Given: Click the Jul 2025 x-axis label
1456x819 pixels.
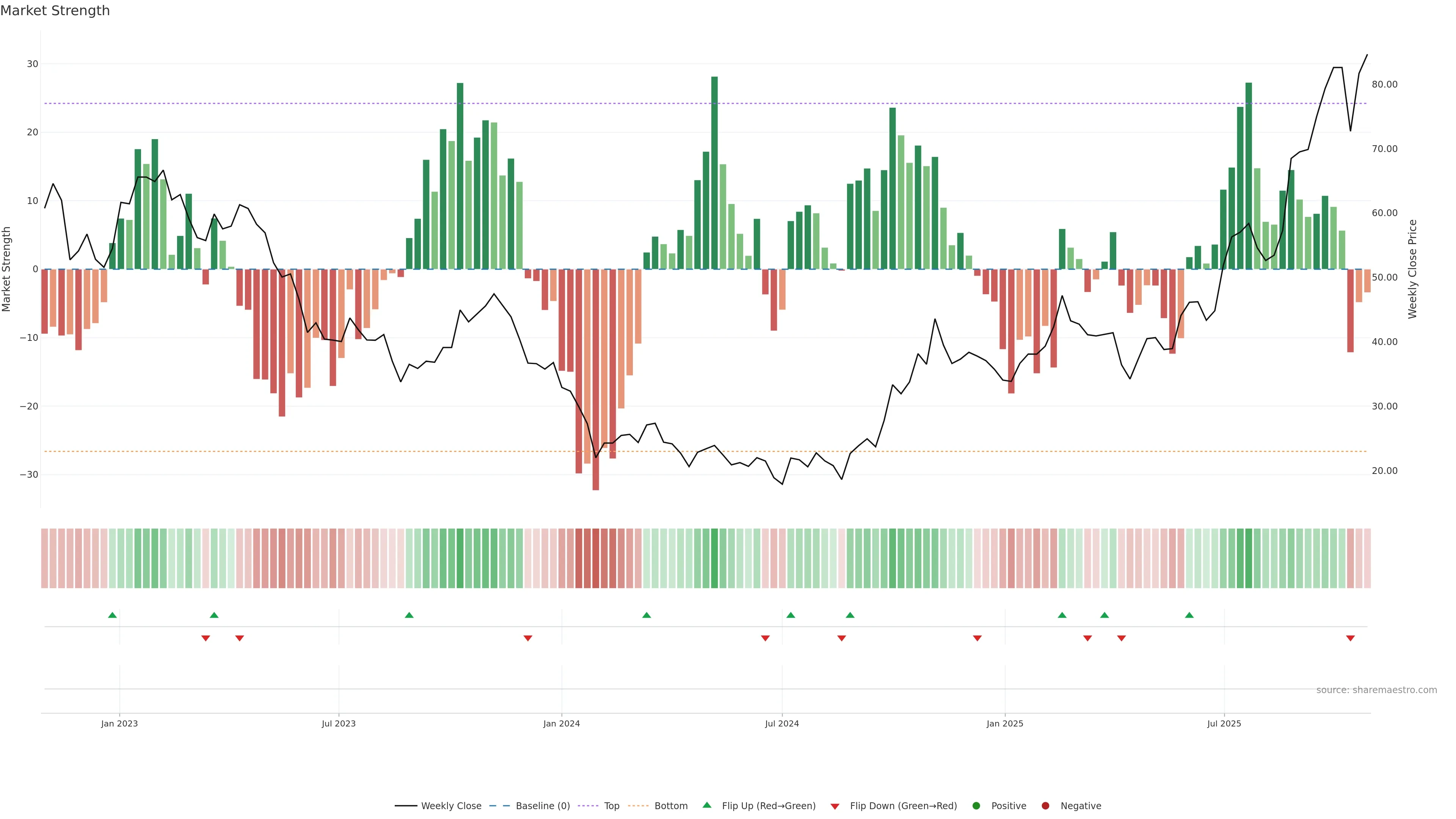Looking at the screenshot, I should [1224, 723].
